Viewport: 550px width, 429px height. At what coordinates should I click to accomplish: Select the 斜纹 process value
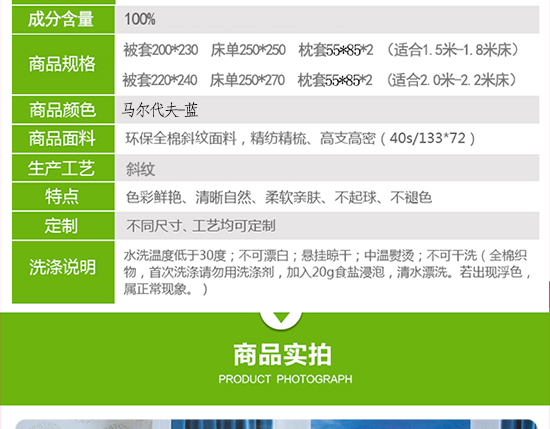tap(140, 169)
